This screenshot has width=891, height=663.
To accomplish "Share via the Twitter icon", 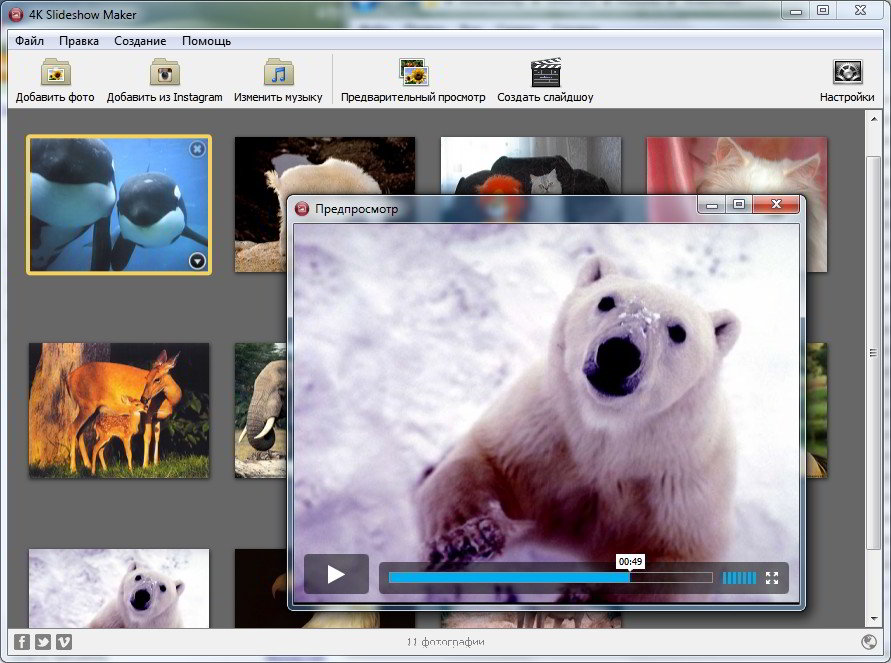I will pyautogui.click(x=43, y=642).
